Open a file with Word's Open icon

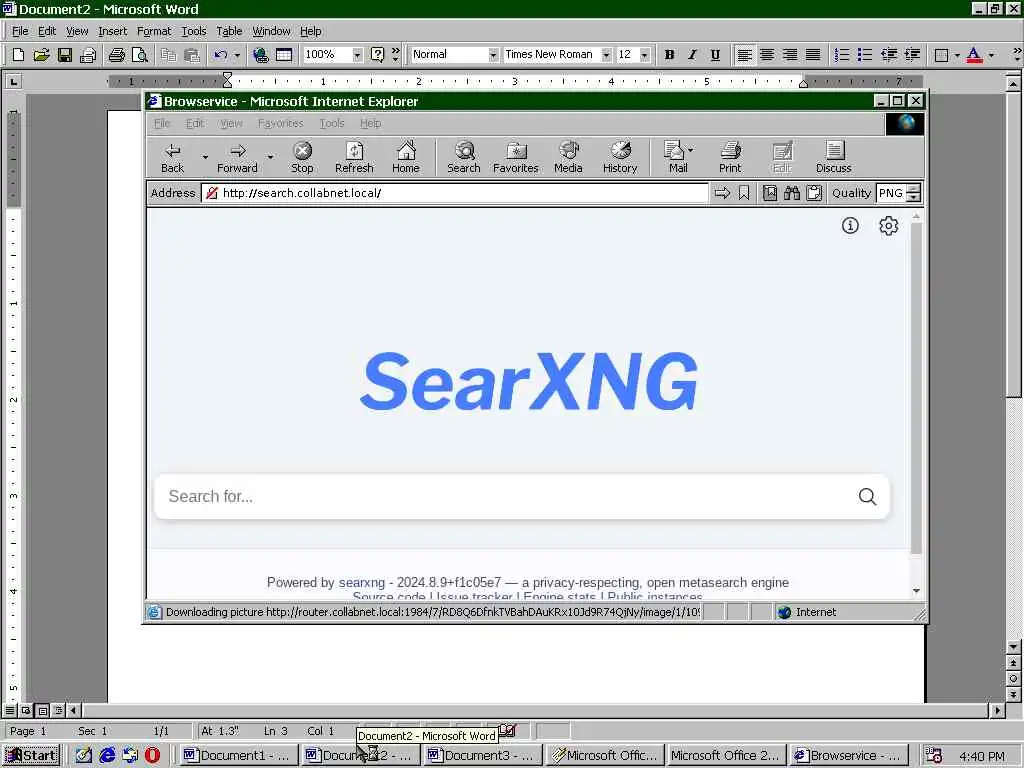[x=41, y=55]
